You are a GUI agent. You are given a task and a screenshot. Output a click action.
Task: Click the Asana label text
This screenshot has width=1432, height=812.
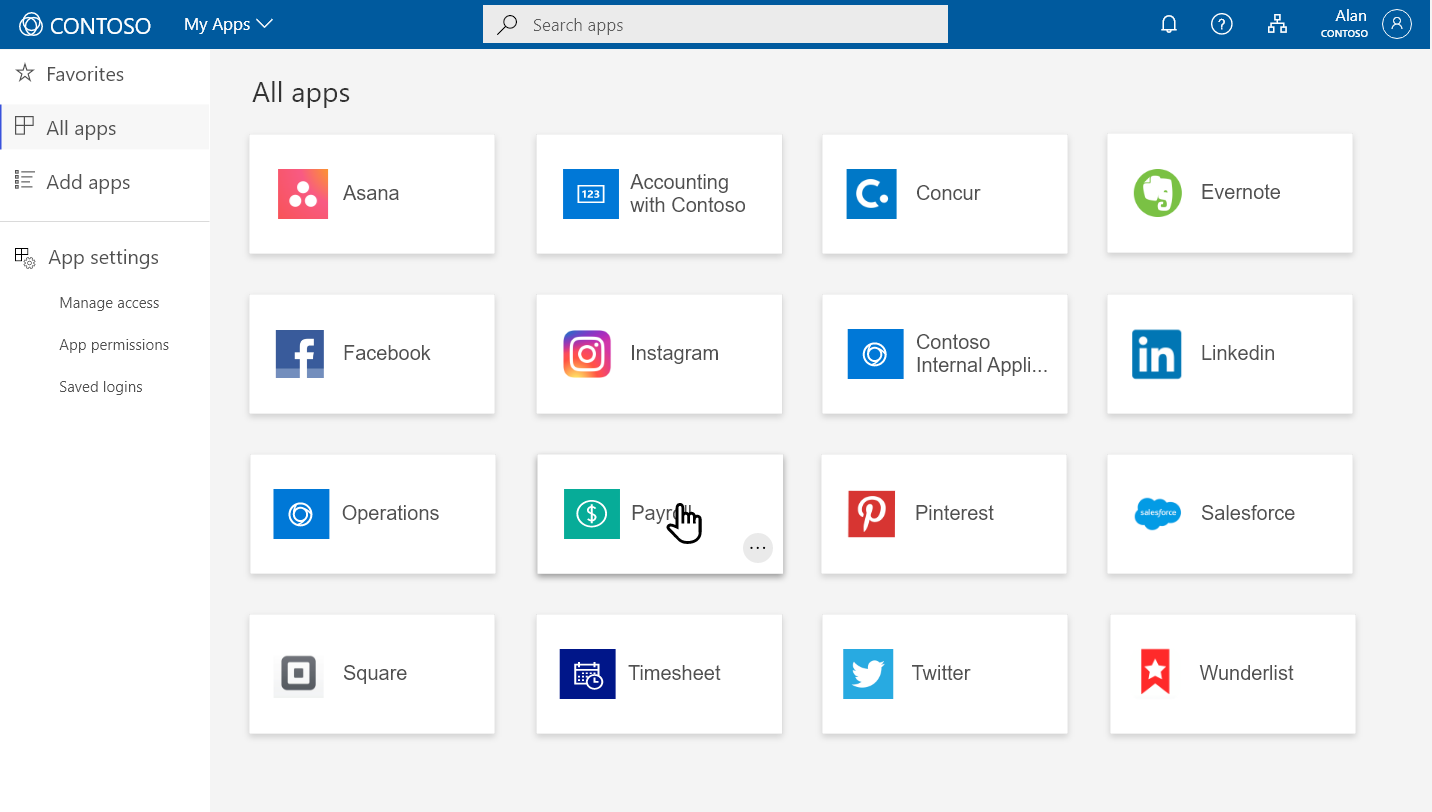tap(371, 194)
